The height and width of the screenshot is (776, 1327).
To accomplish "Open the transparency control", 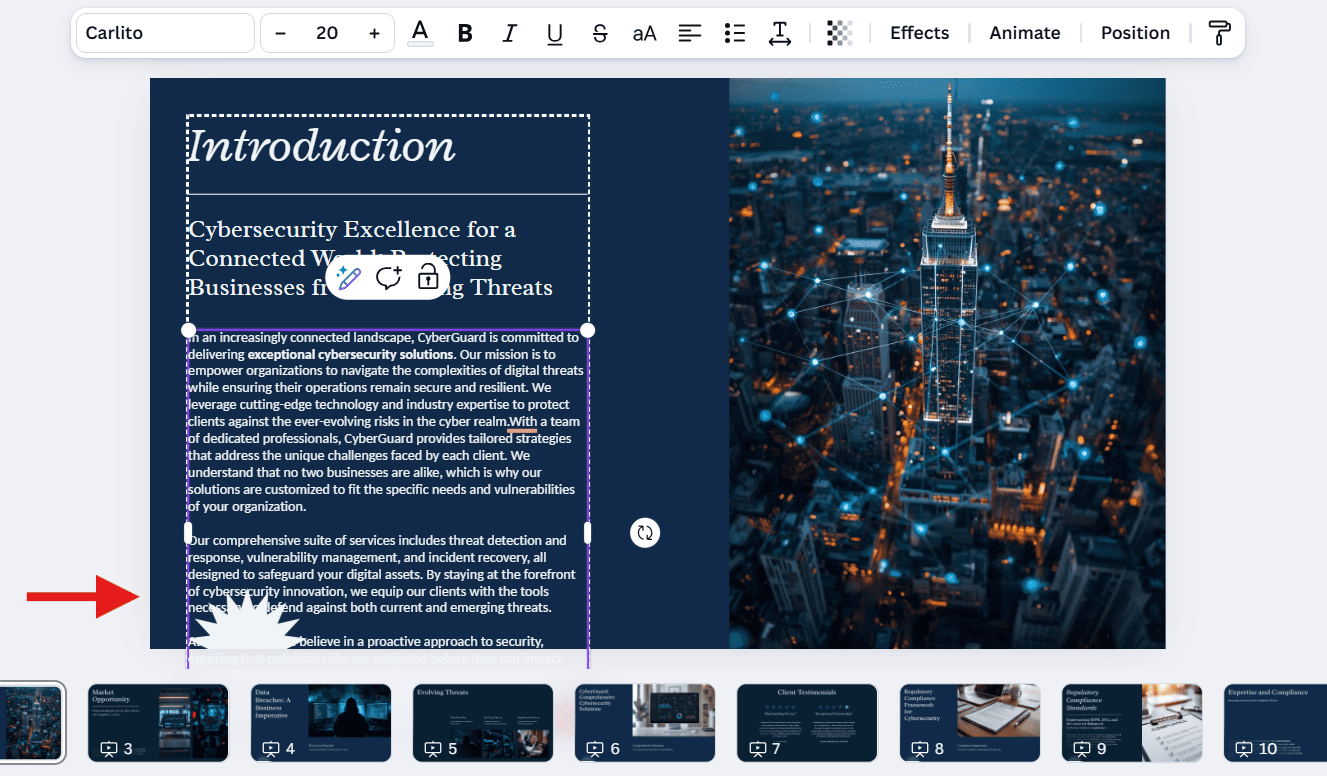I will tap(839, 33).
